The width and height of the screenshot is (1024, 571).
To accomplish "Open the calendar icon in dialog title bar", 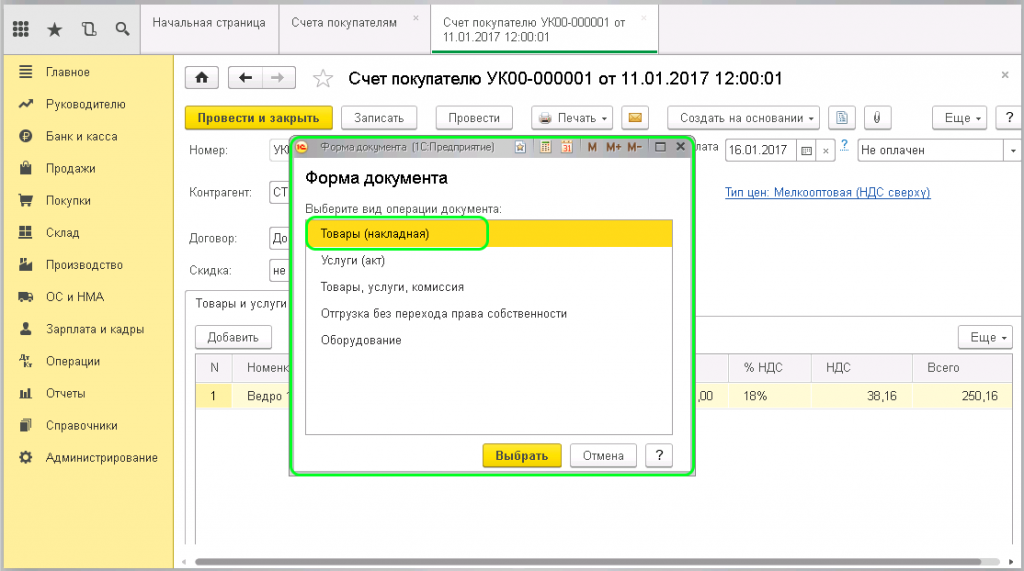I will [x=566, y=147].
